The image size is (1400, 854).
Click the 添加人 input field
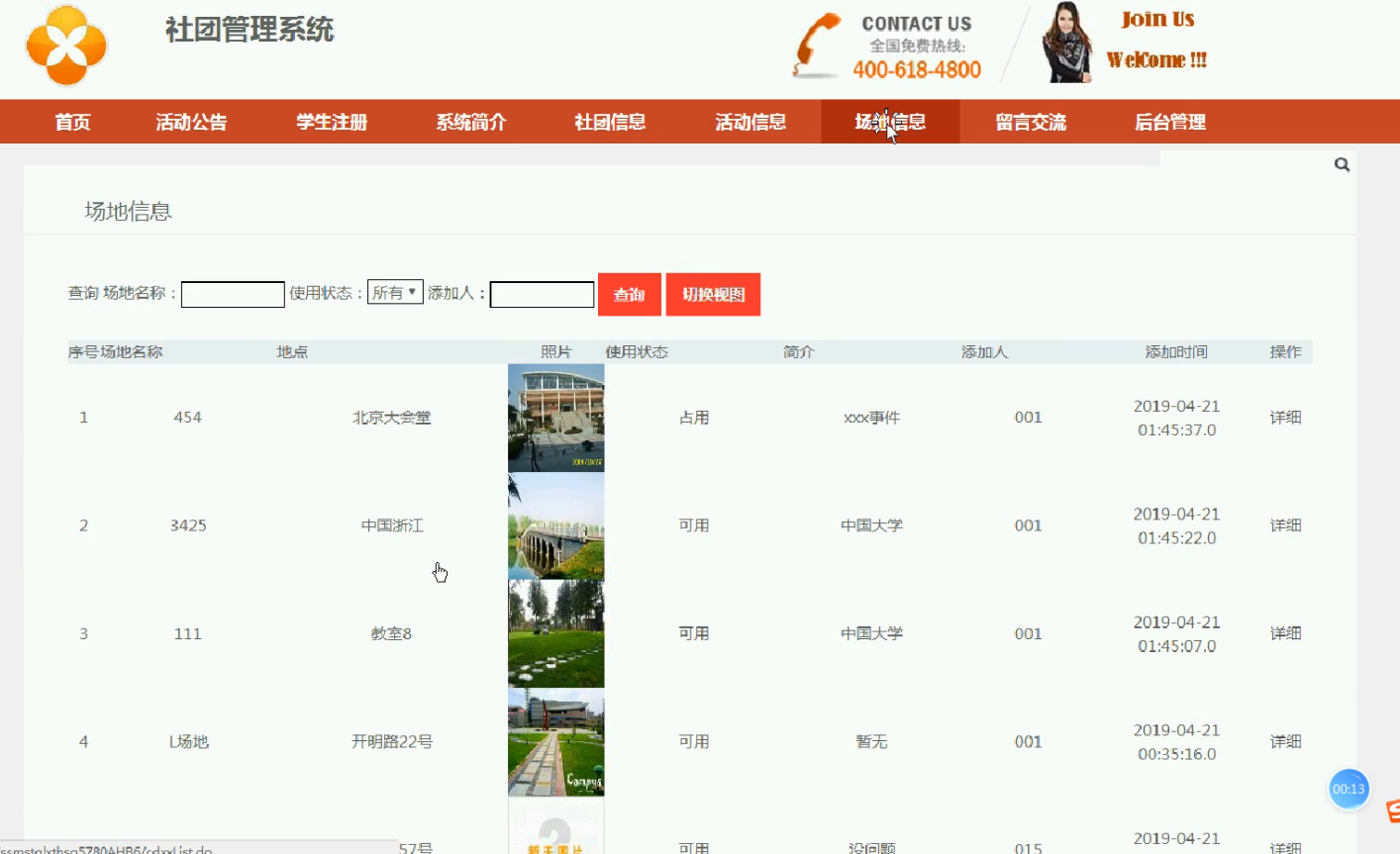click(x=541, y=294)
